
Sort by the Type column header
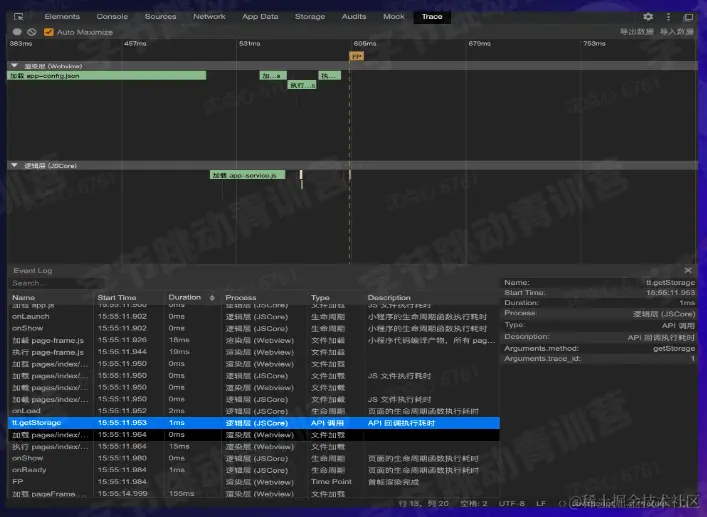click(320, 297)
